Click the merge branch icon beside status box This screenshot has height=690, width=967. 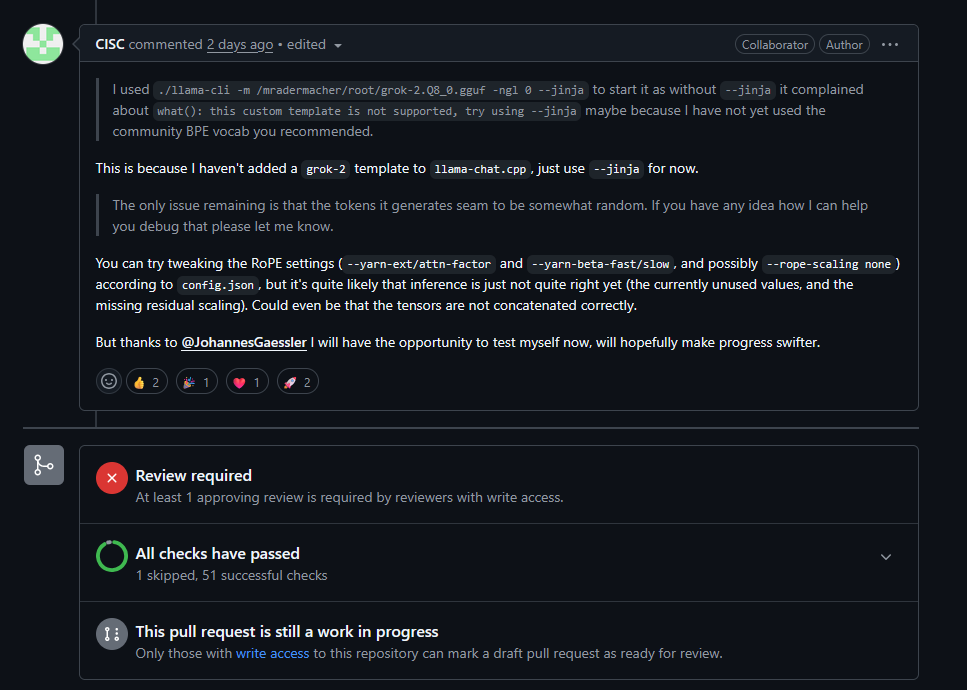44,465
